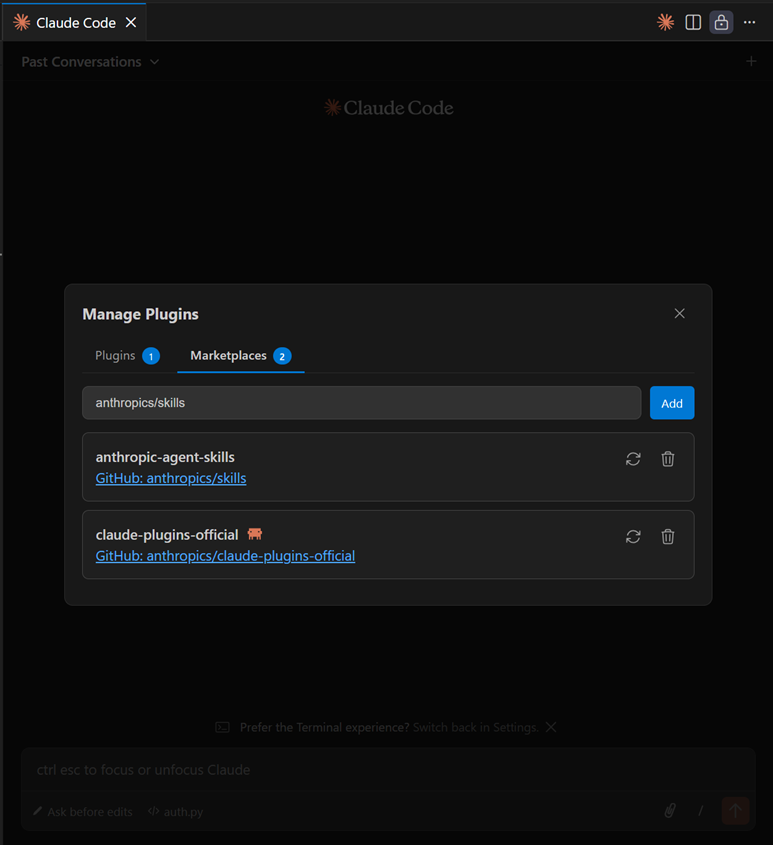The width and height of the screenshot is (773, 845).
Task: Close the Claude Code tab
Action: (x=130, y=23)
